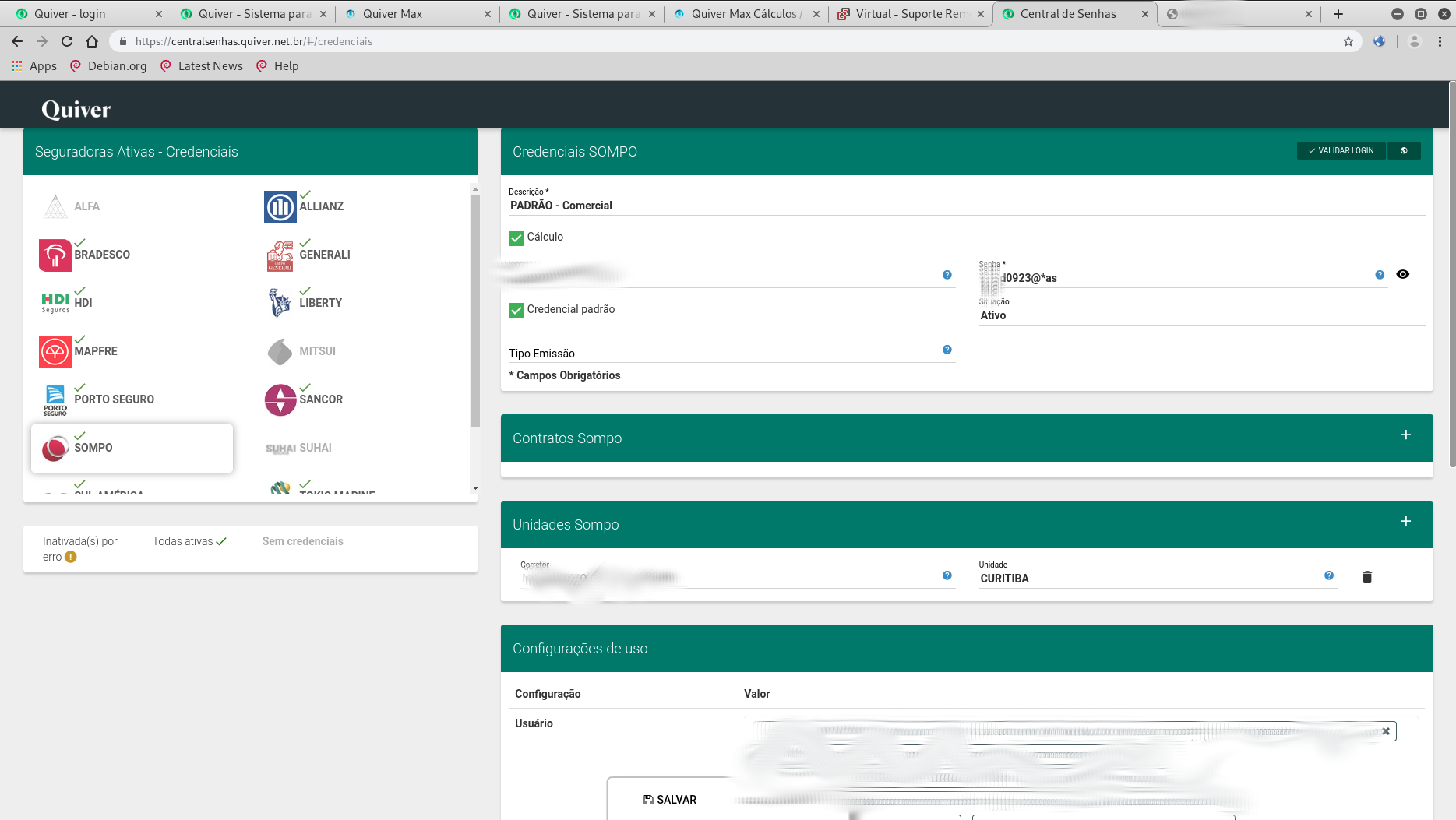Pick the Mitsui insurer logo
Image resolution: width=1456 pixels, height=820 pixels.
(x=280, y=352)
